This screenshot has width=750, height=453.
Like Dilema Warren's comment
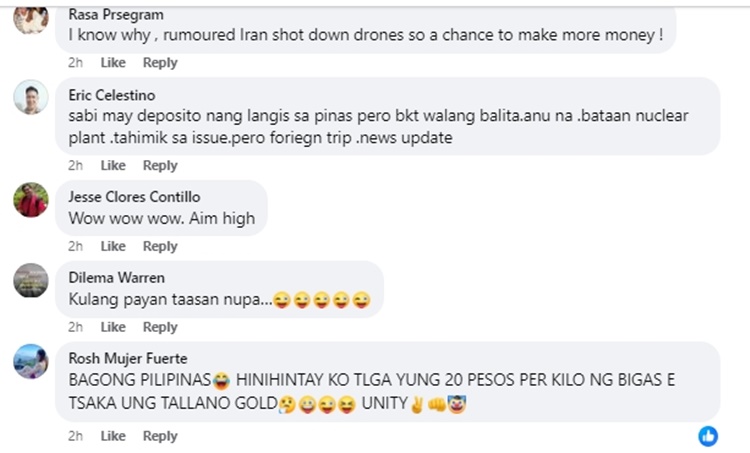coord(113,327)
